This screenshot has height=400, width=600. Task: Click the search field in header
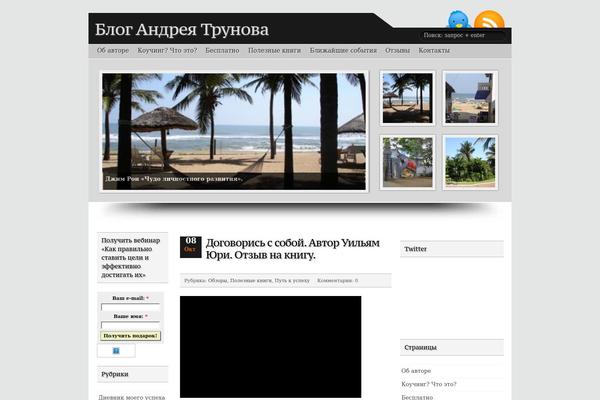pos(463,35)
